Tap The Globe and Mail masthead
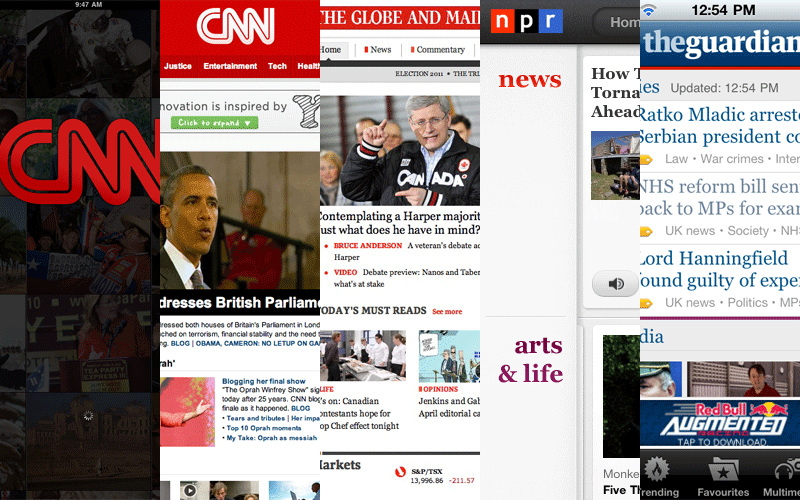Viewport: 800px width, 500px height. [x=400, y=18]
